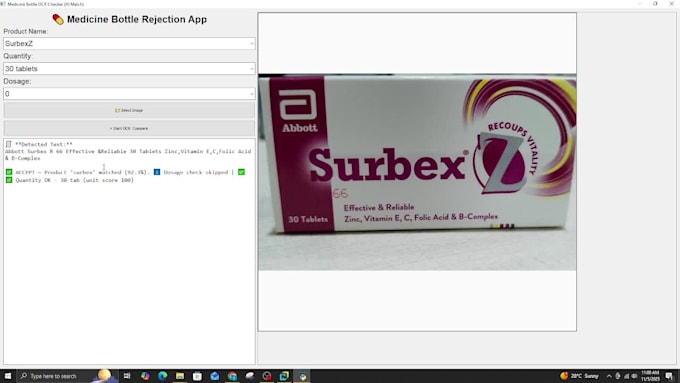Click the 'Product Name:' label
The height and width of the screenshot is (383, 680).
coord(26,31)
